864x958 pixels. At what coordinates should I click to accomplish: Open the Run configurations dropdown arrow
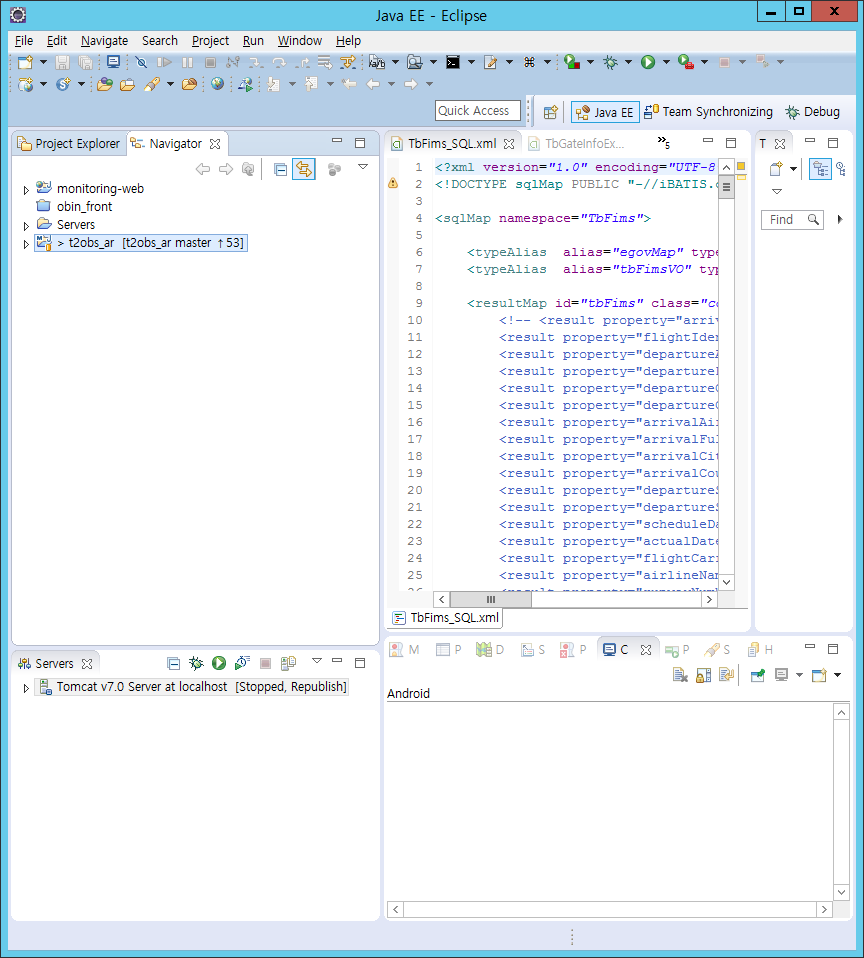click(x=666, y=62)
